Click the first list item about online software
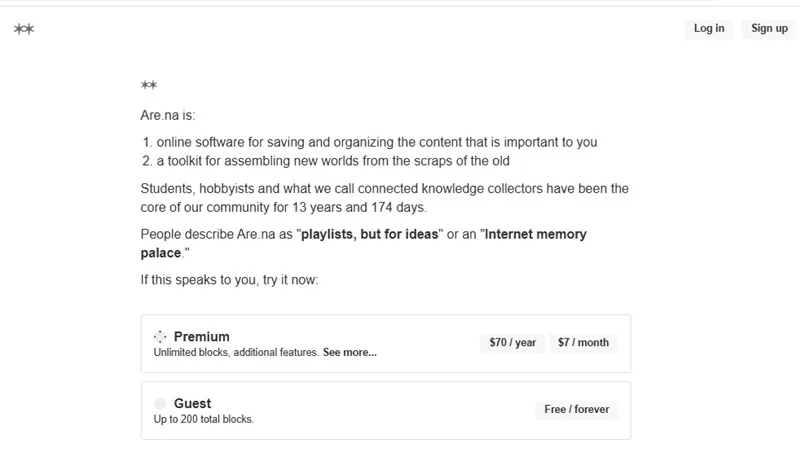Image resolution: width=800 pixels, height=470 pixels. 377,142
